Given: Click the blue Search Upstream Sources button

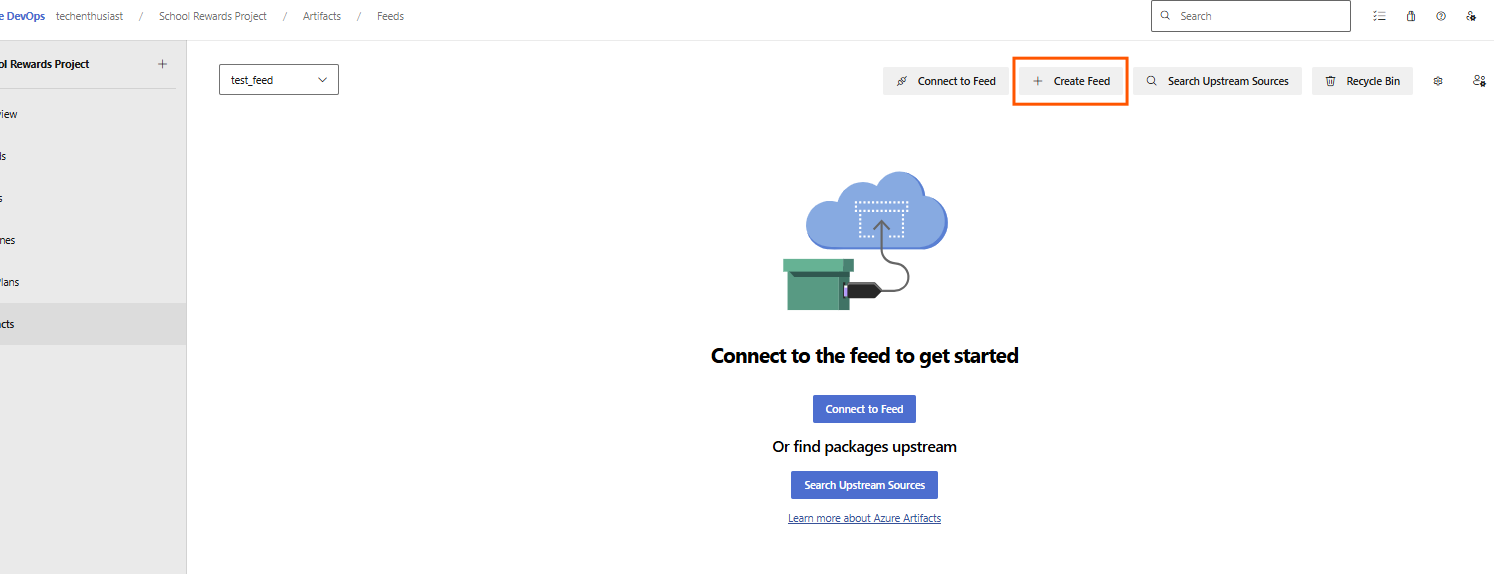Looking at the screenshot, I should [x=864, y=485].
